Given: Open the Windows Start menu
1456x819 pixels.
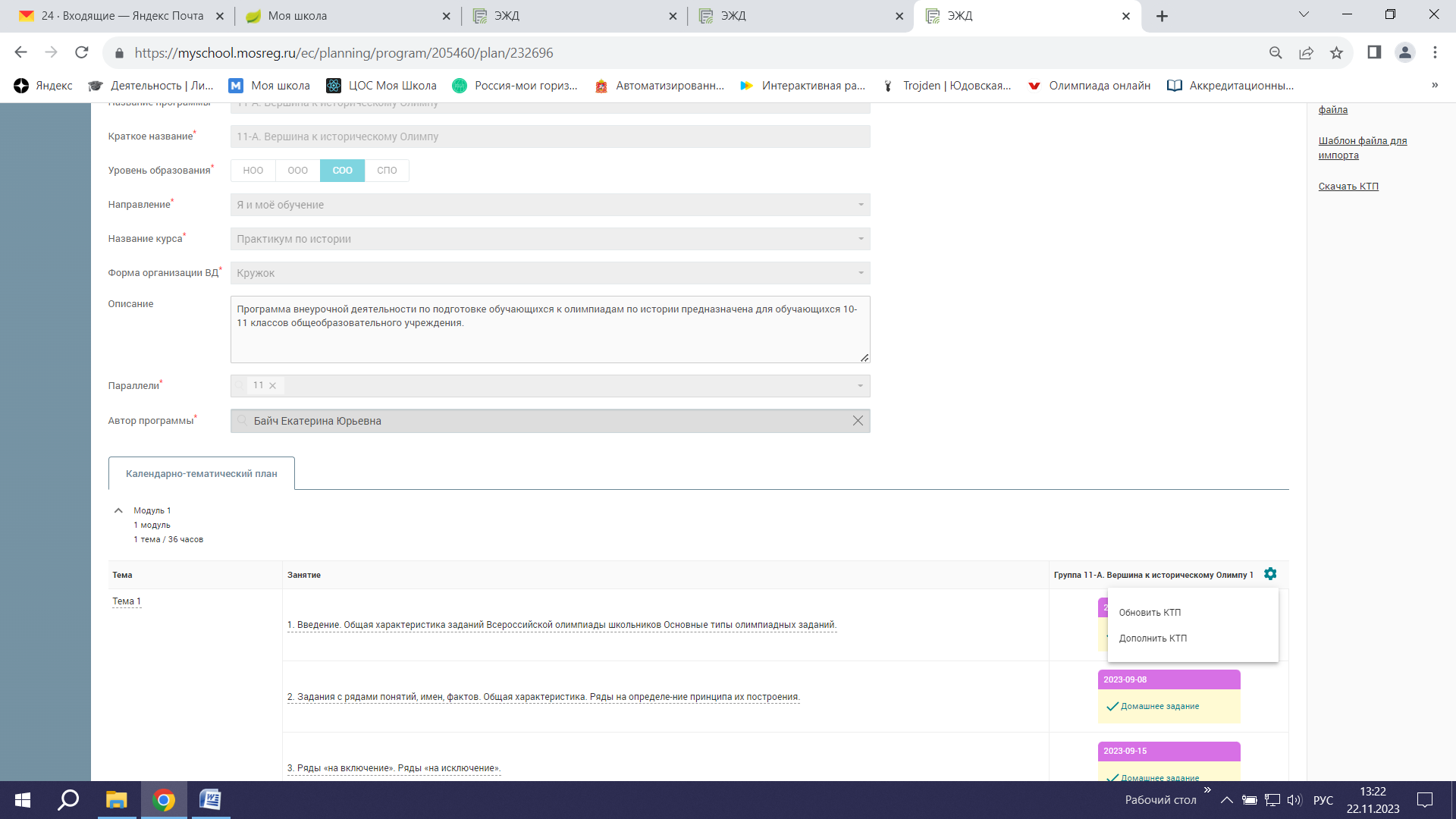Looking at the screenshot, I should click(23, 800).
